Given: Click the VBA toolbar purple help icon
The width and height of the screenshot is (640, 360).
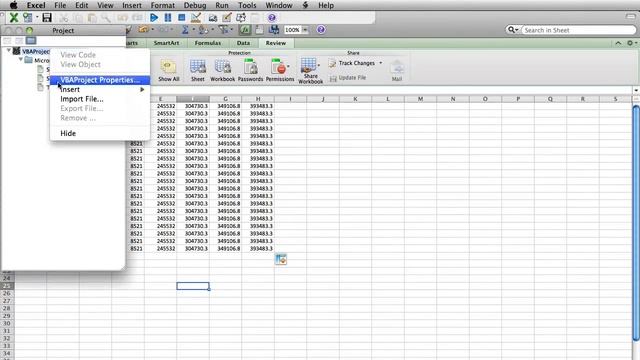Looking at the screenshot, I should point(272,18).
